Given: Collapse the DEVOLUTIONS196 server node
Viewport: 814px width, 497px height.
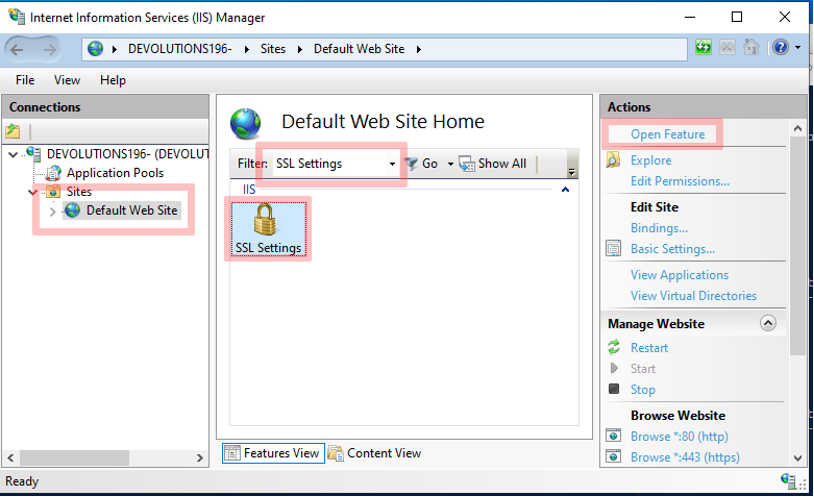Looking at the screenshot, I should click(x=13, y=154).
